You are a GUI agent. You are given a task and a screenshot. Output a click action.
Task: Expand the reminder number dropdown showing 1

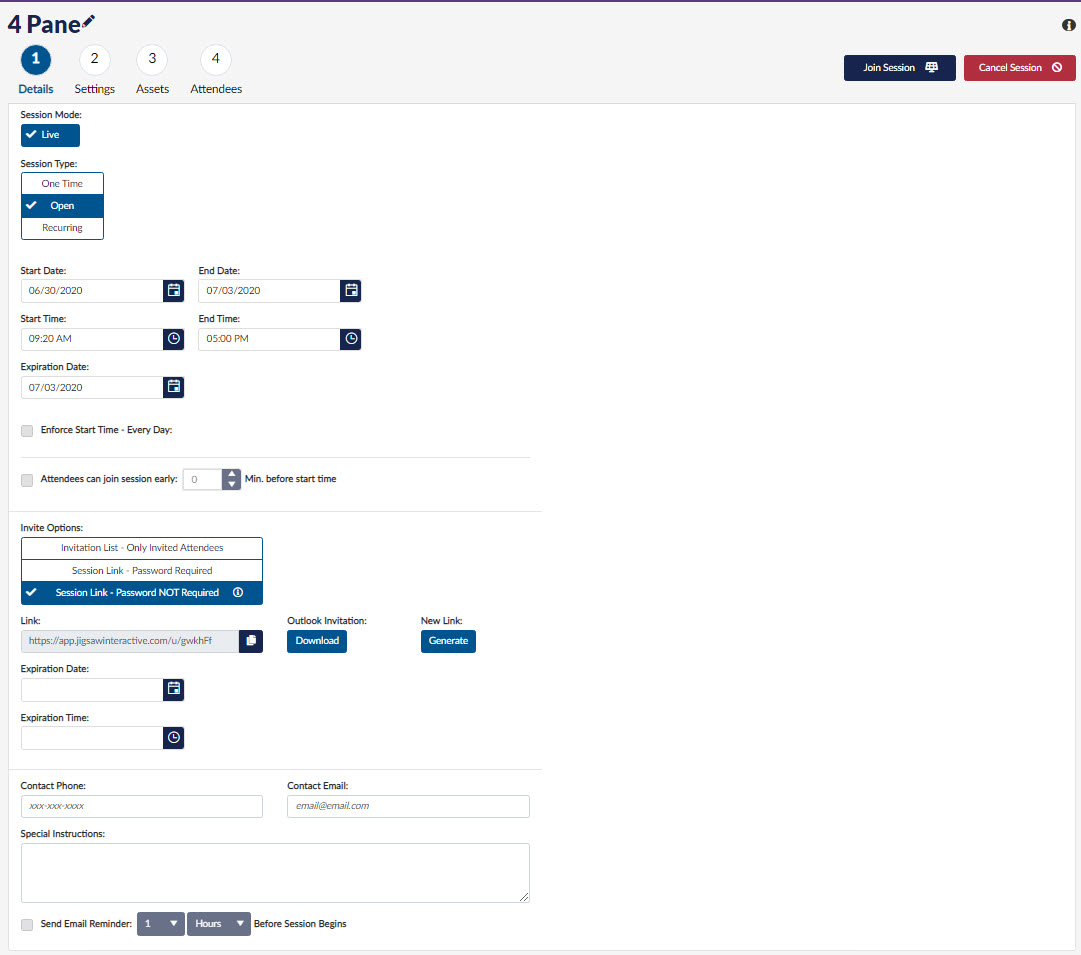pyautogui.click(x=160, y=924)
